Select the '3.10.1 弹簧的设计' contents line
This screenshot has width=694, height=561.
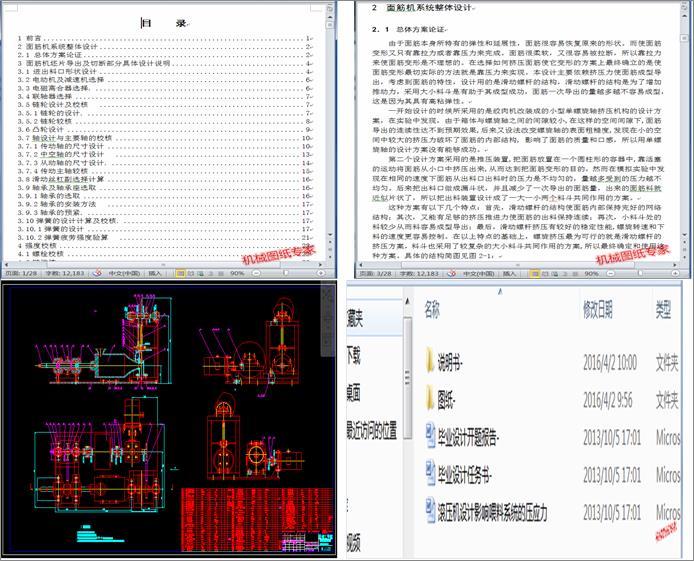pos(166,229)
